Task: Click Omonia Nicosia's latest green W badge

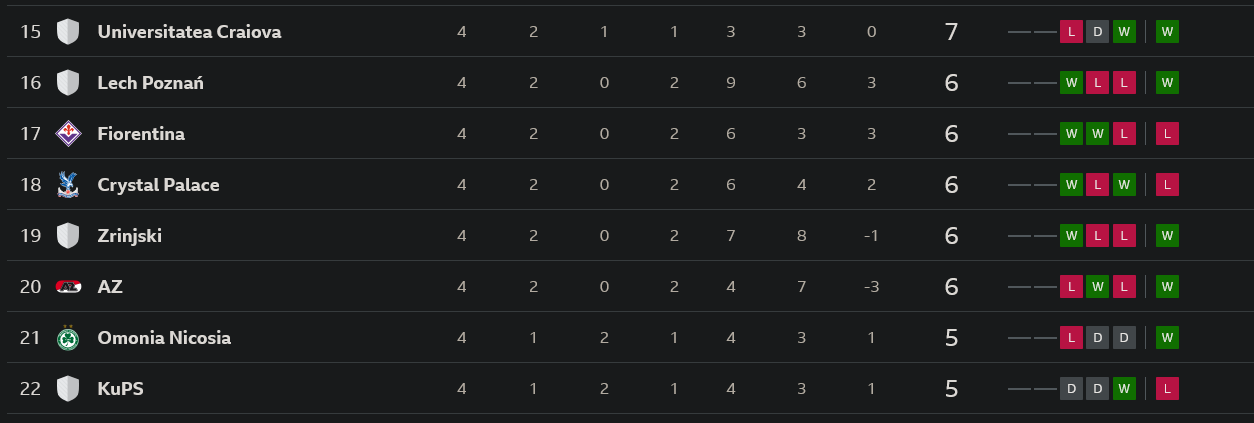Action: click(1167, 338)
